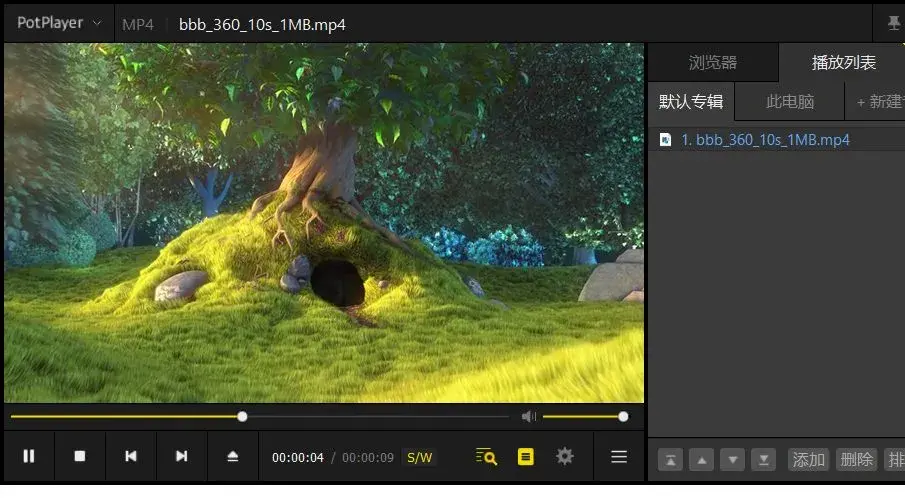Click on the video display area
This screenshot has height=500, width=905.
coord(324,223)
